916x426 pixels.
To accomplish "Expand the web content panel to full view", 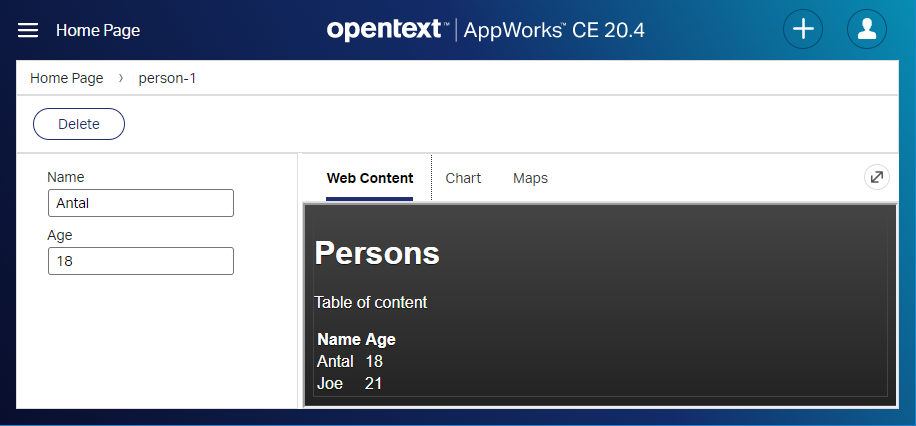I will click(876, 177).
